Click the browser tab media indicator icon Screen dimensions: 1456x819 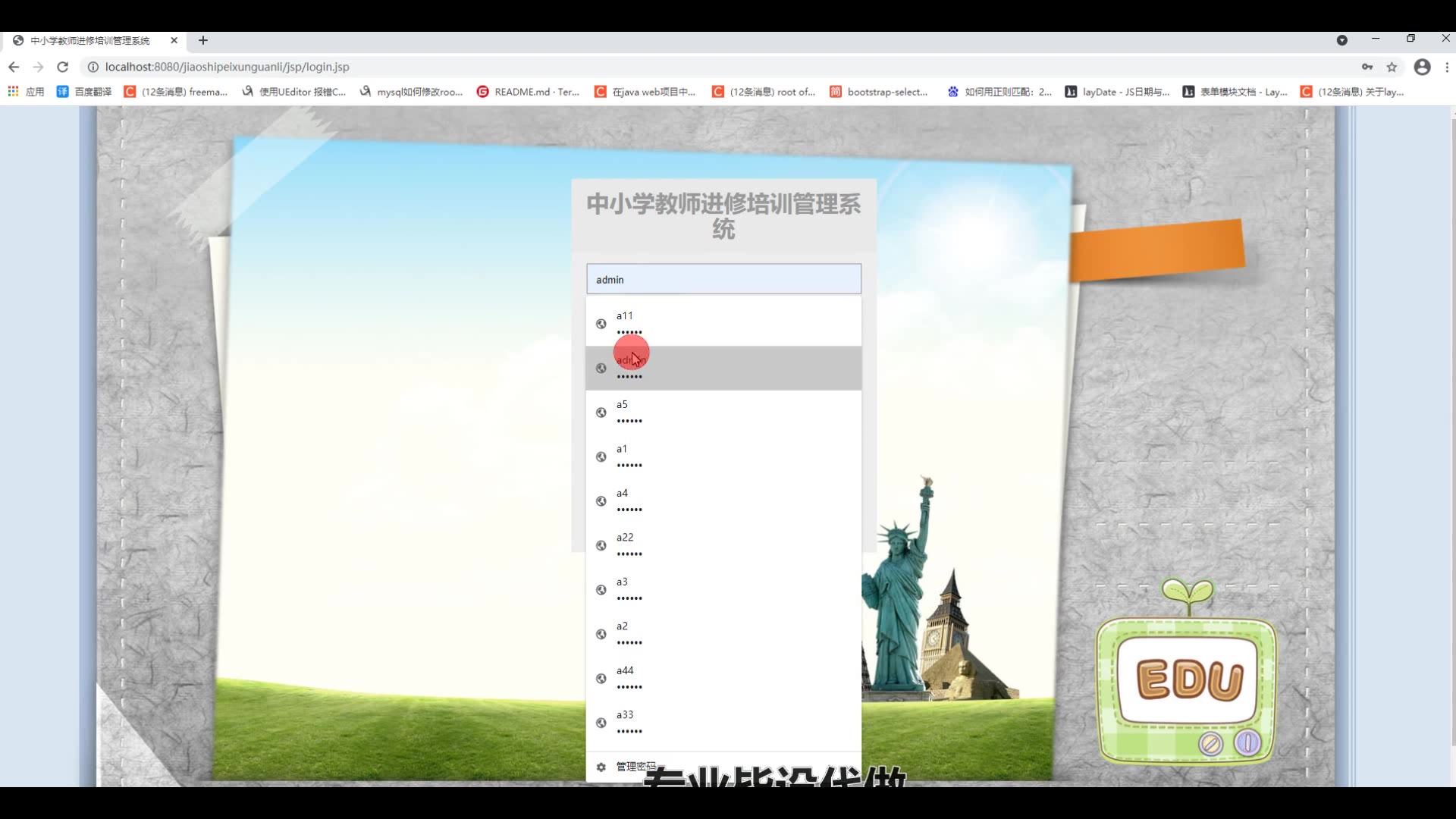(1341, 40)
